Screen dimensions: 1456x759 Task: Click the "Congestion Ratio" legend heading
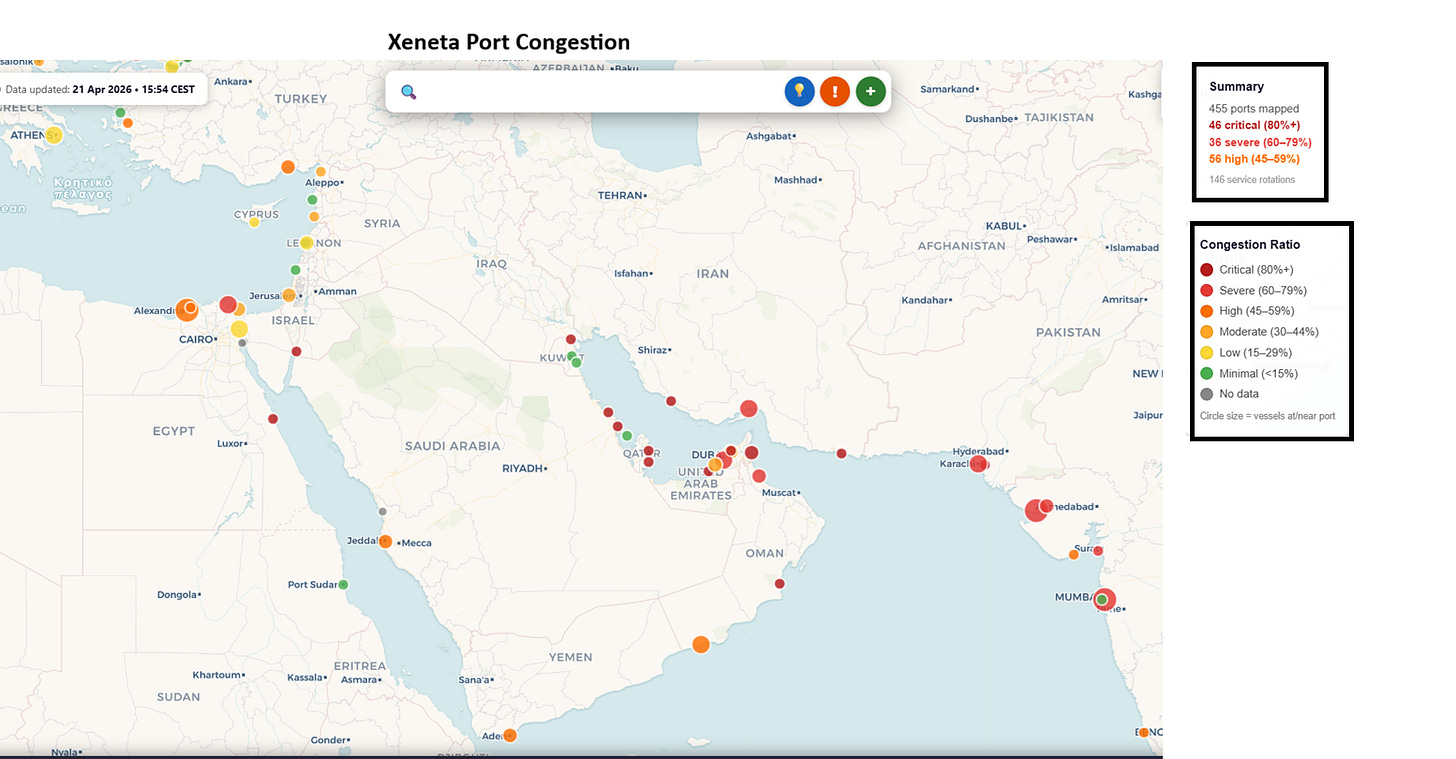click(1250, 245)
